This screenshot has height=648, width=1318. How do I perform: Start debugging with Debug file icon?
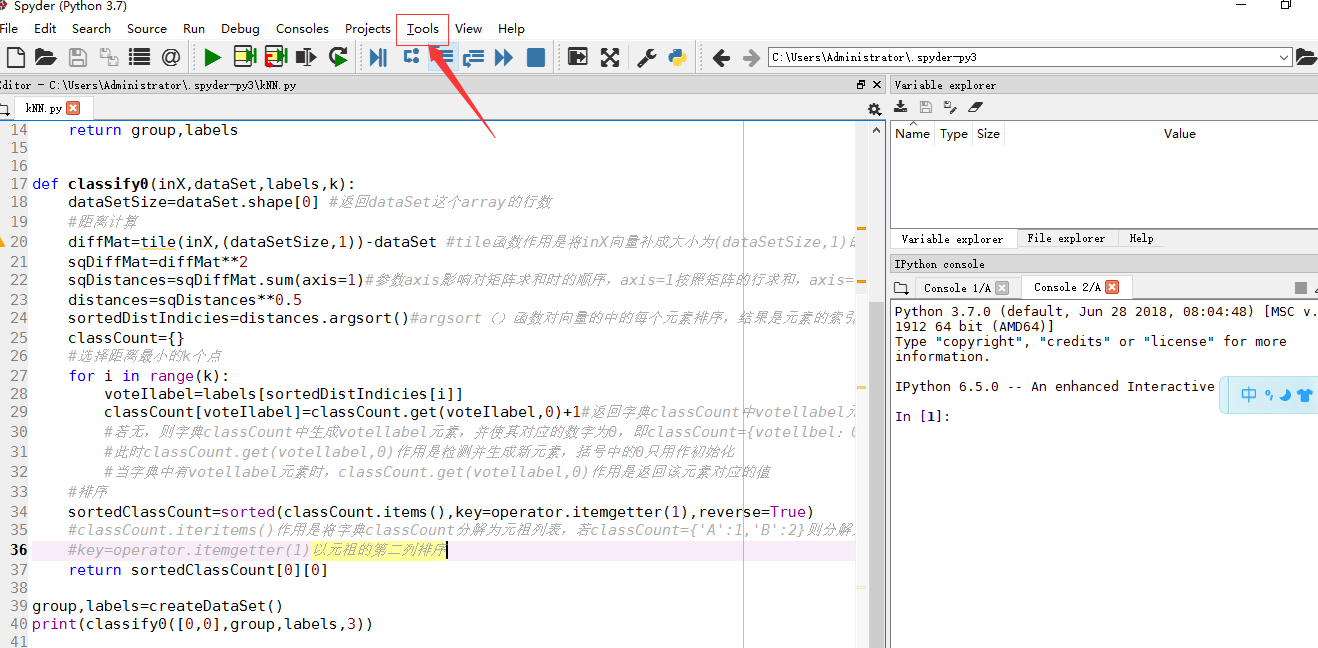coord(378,57)
